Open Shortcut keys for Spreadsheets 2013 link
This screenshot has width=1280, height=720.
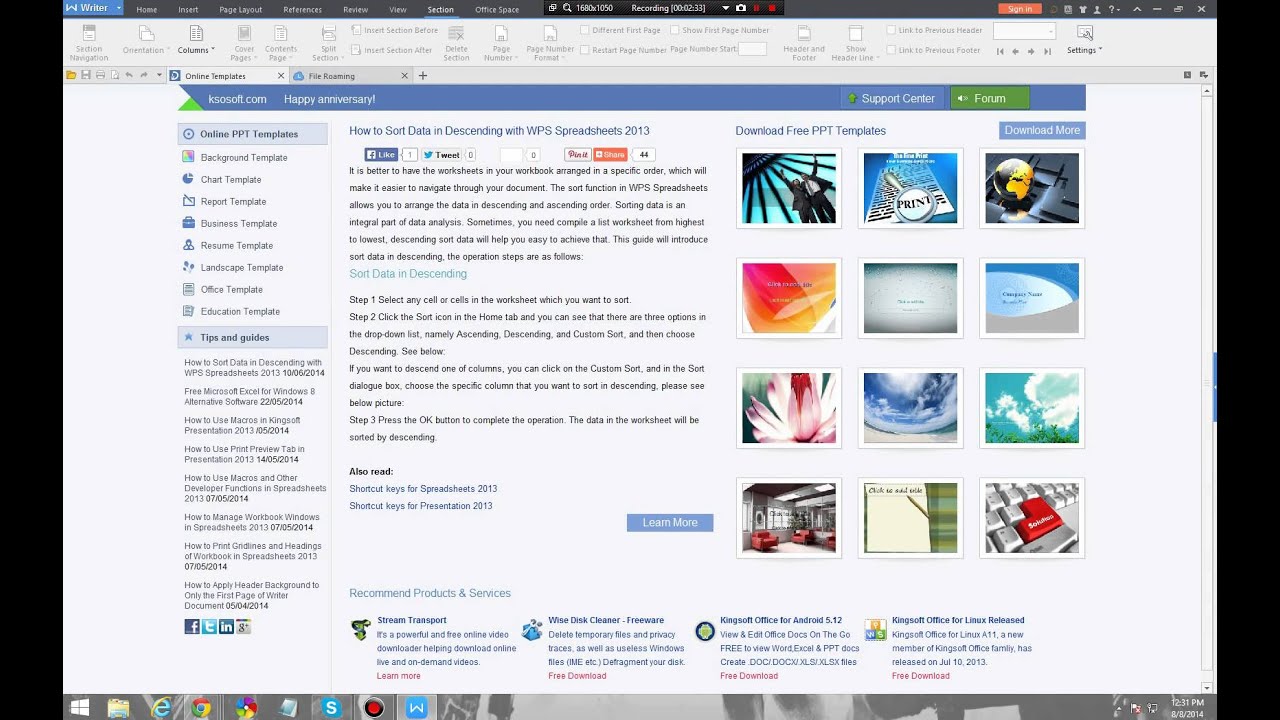(423, 489)
